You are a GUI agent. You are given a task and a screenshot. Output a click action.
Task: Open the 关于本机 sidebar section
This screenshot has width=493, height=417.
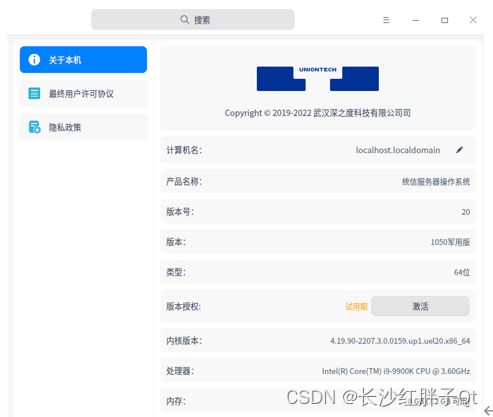point(83,60)
